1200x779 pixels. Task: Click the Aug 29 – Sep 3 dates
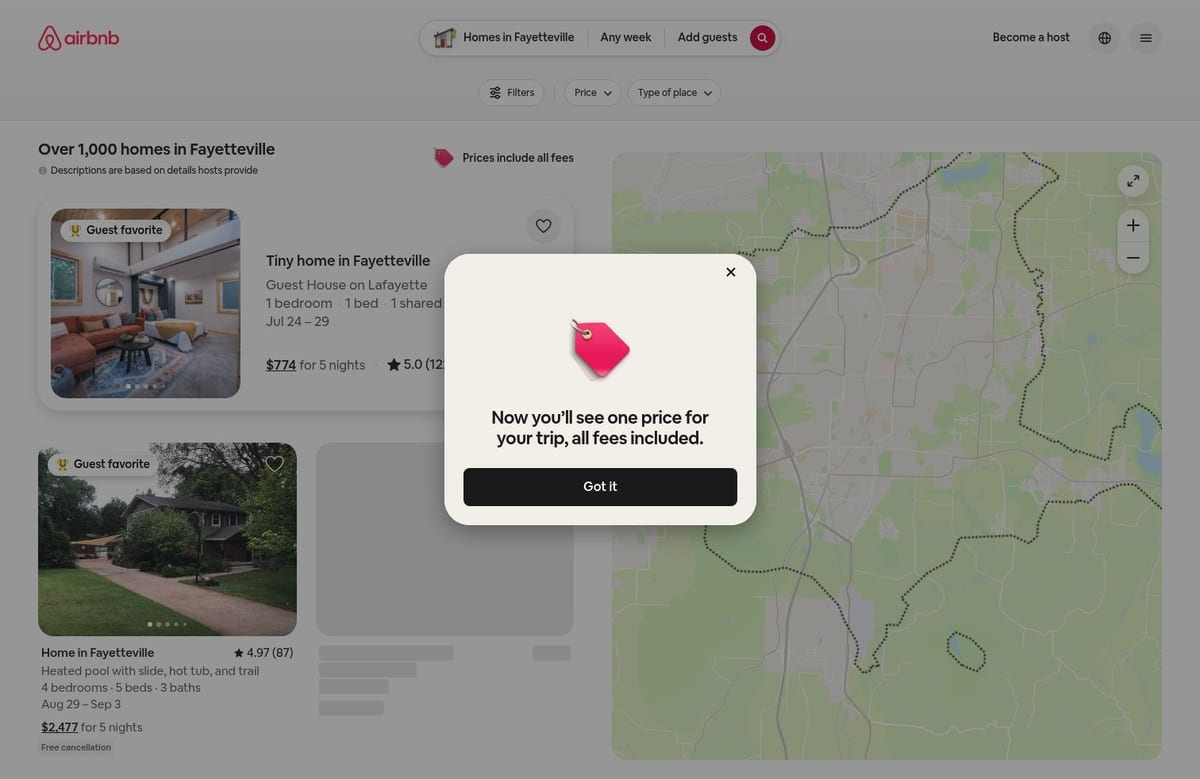(81, 704)
